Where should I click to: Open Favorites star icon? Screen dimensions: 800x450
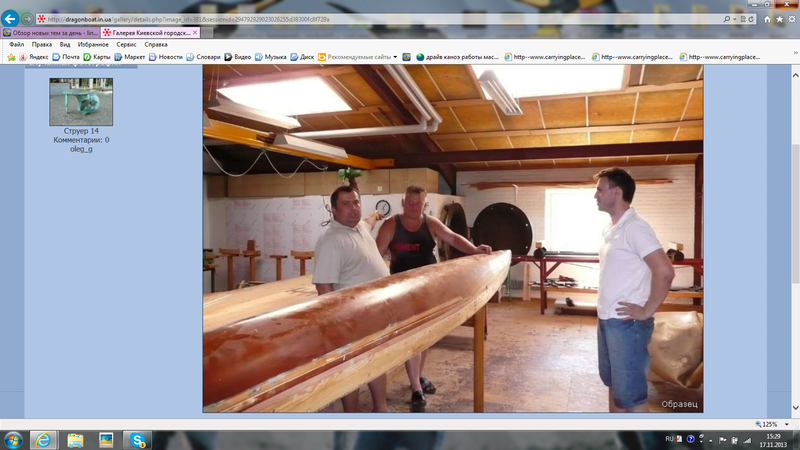click(x=780, y=19)
